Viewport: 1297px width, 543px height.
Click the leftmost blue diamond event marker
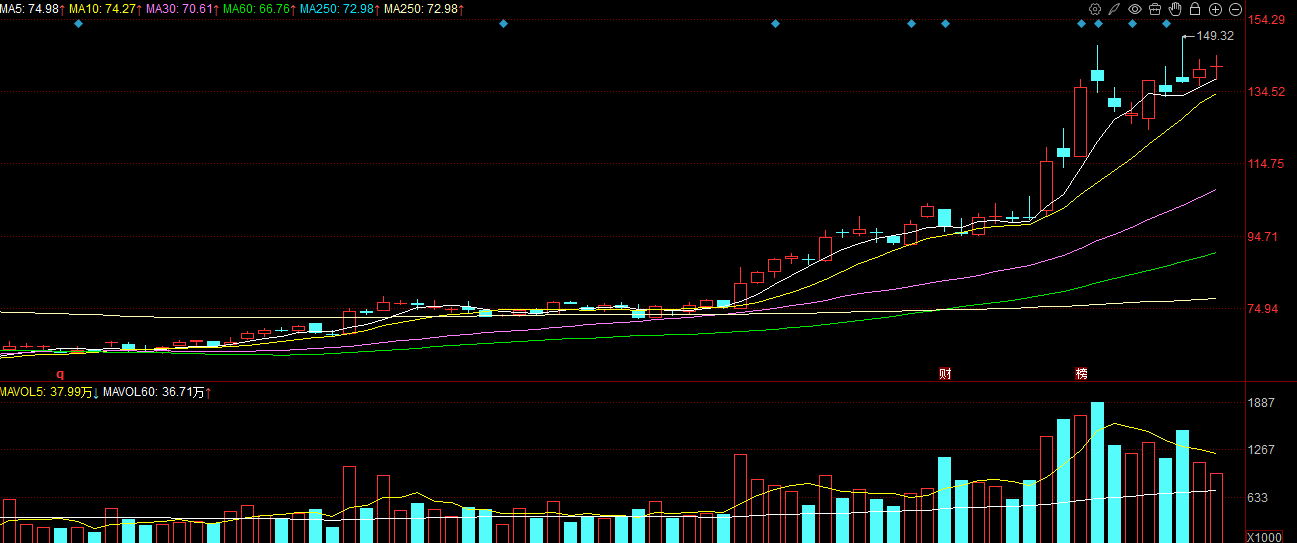pos(79,24)
